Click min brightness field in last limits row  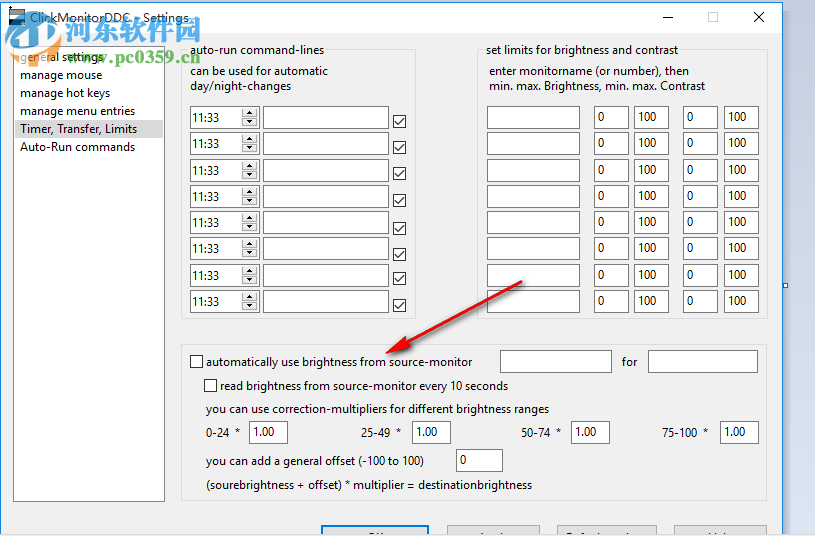click(x=611, y=302)
